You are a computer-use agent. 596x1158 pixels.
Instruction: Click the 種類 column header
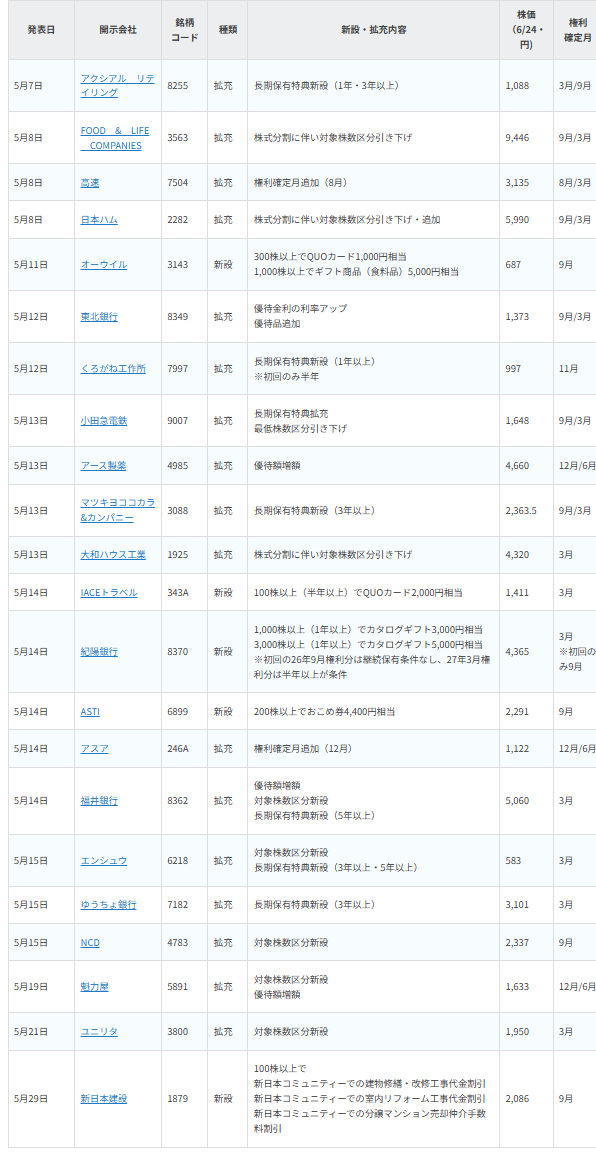[227, 30]
